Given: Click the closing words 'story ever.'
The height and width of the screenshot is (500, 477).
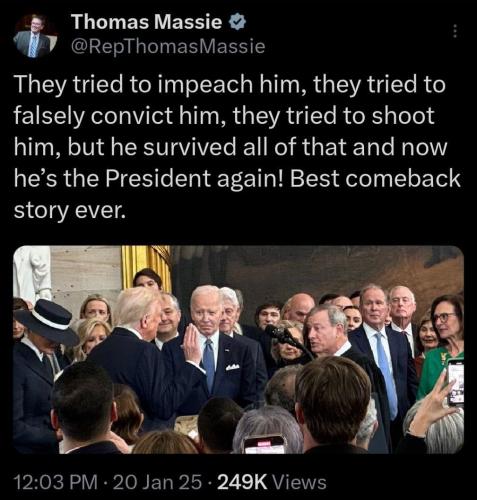Looking at the screenshot, I should (x=70, y=210).
